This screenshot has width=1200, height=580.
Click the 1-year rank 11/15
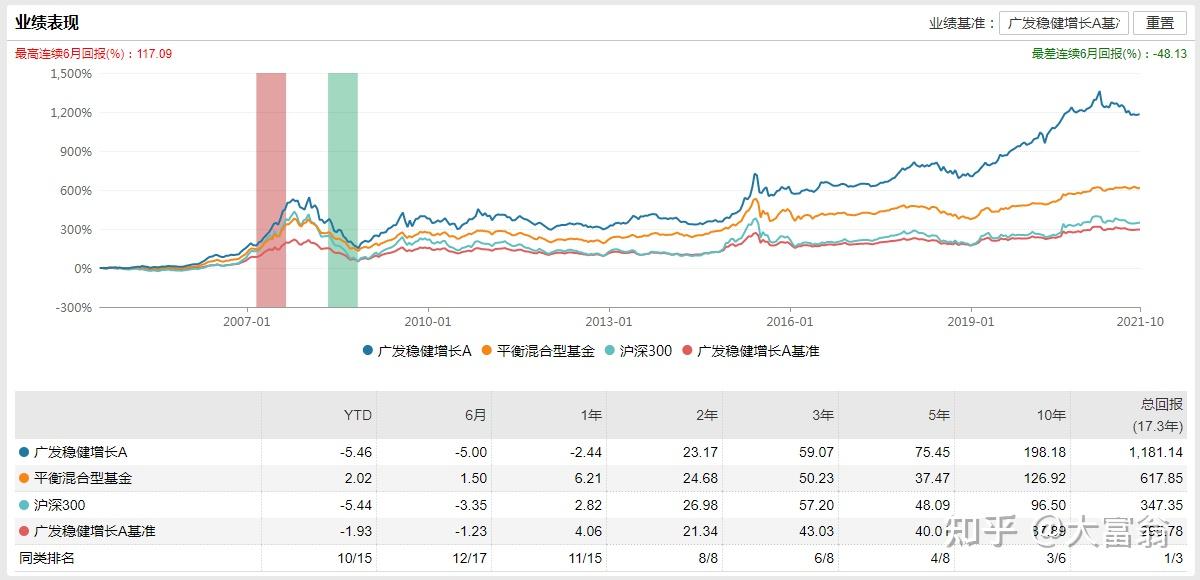coord(587,557)
